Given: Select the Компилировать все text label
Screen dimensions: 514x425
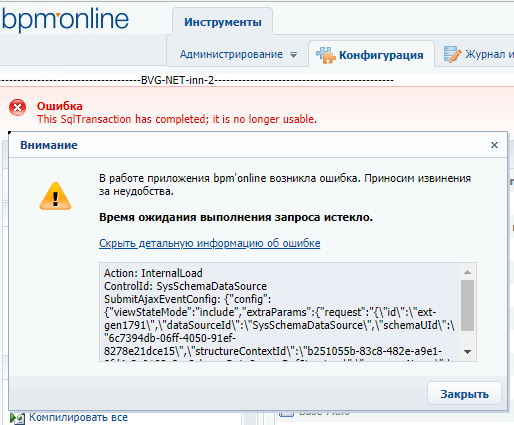Looking at the screenshot, I should [x=78, y=417].
